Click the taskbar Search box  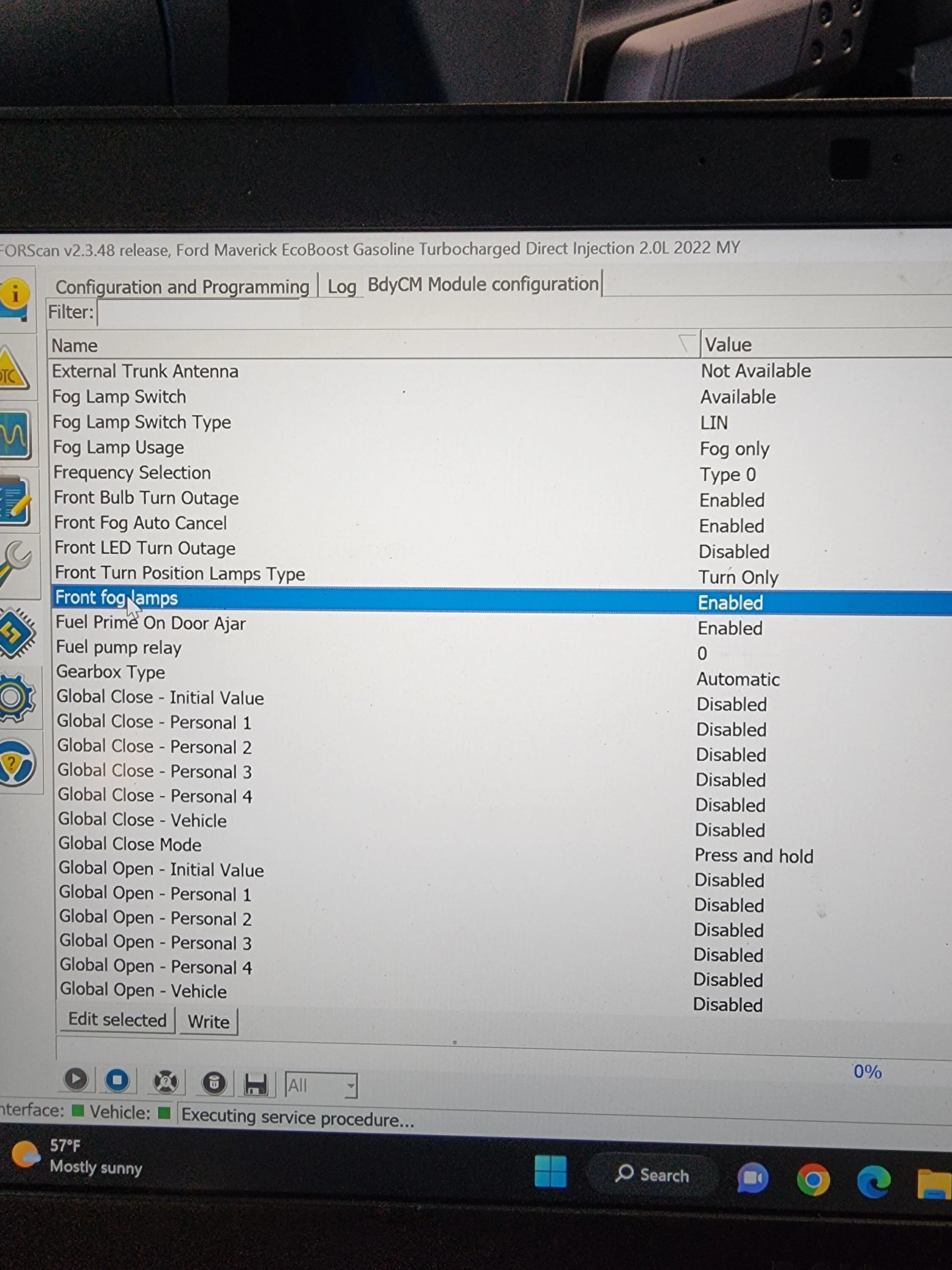(x=652, y=1174)
